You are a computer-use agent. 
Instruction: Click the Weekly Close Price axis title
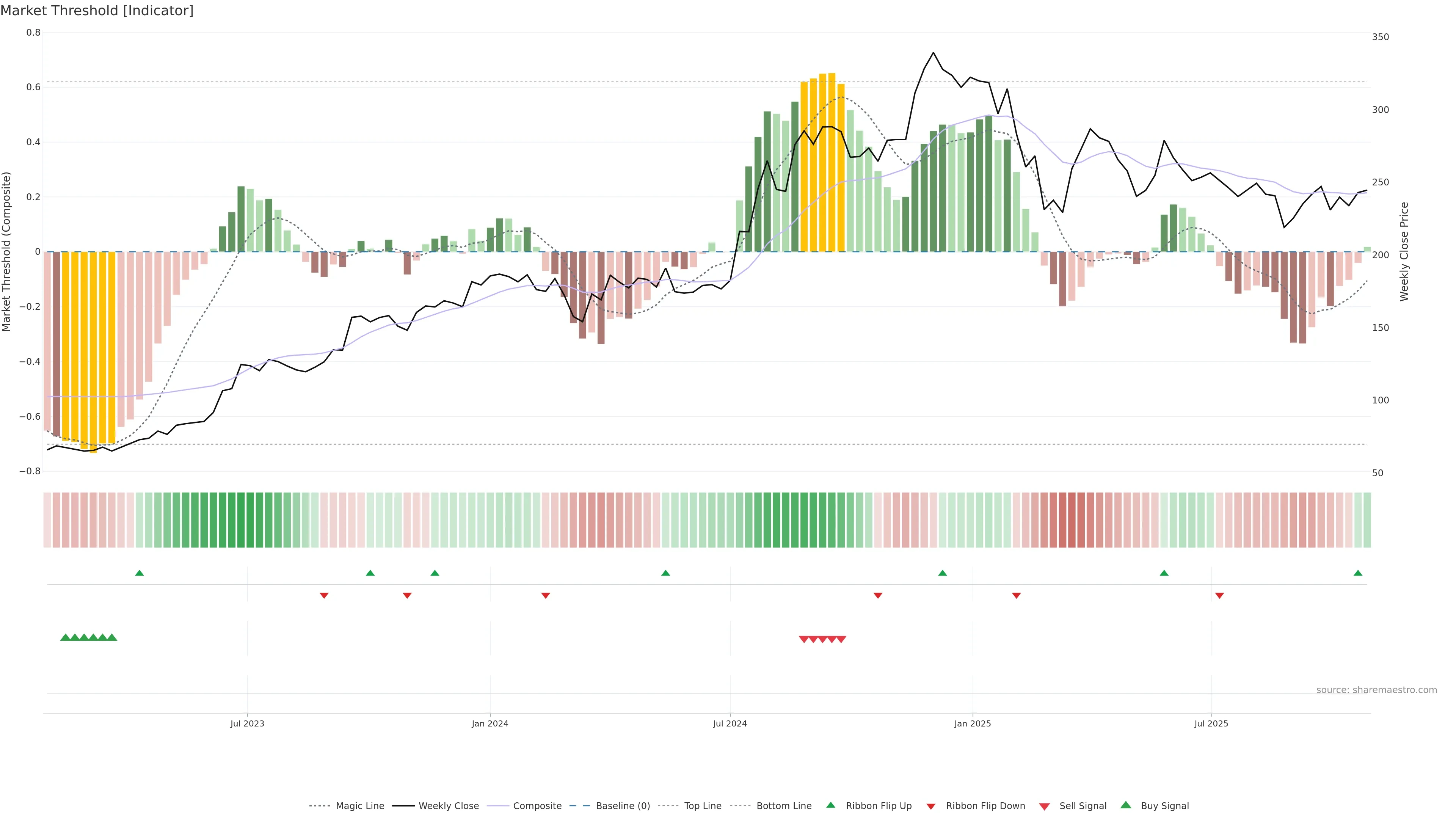pyautogui.click(x=1404, y=251)
